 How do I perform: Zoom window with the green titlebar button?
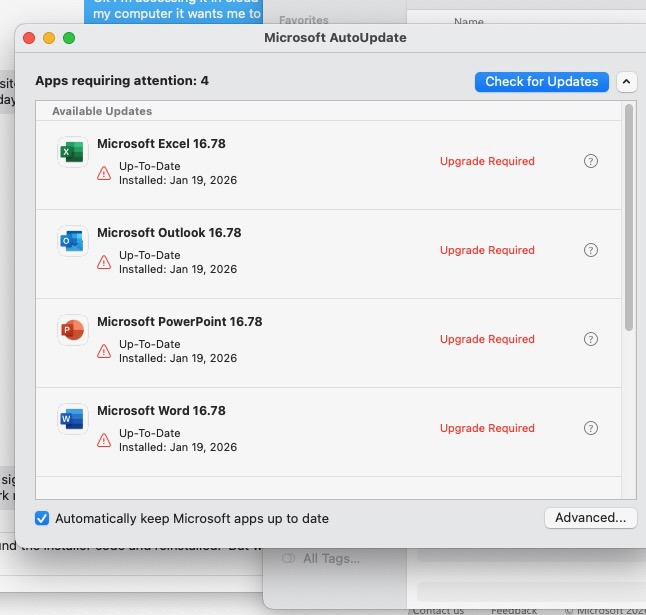pos(69,38)
